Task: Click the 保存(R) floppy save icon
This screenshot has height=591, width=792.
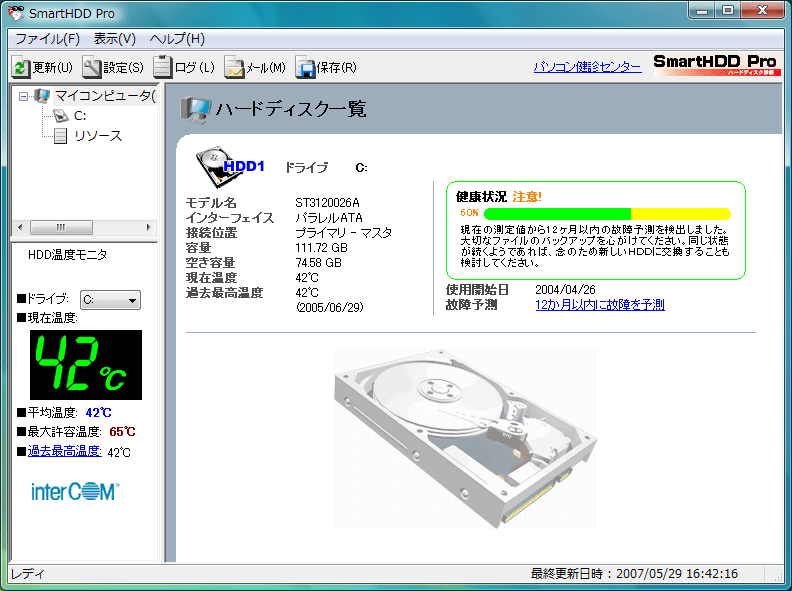Action: click(x=305, y=67)
